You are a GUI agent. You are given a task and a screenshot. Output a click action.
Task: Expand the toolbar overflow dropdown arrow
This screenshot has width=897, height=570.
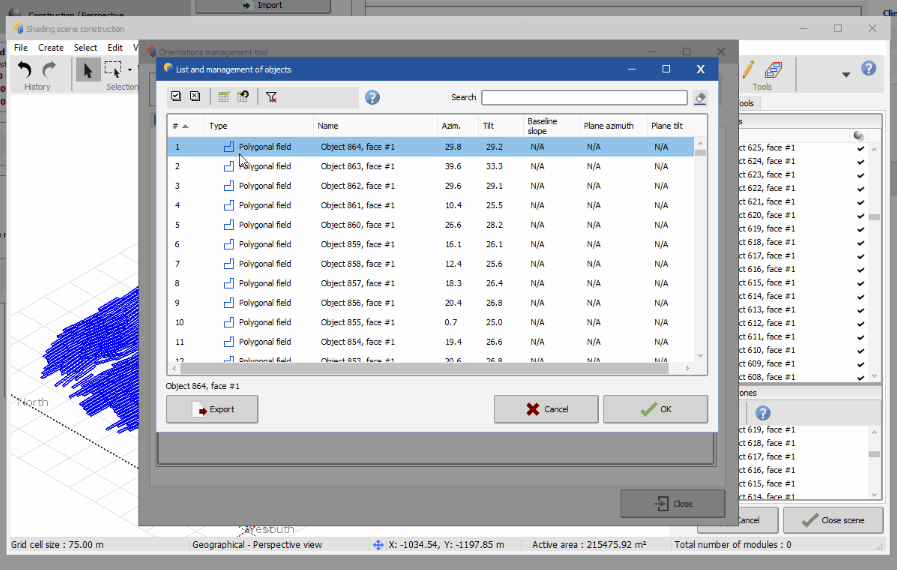[x=846, y=74]
